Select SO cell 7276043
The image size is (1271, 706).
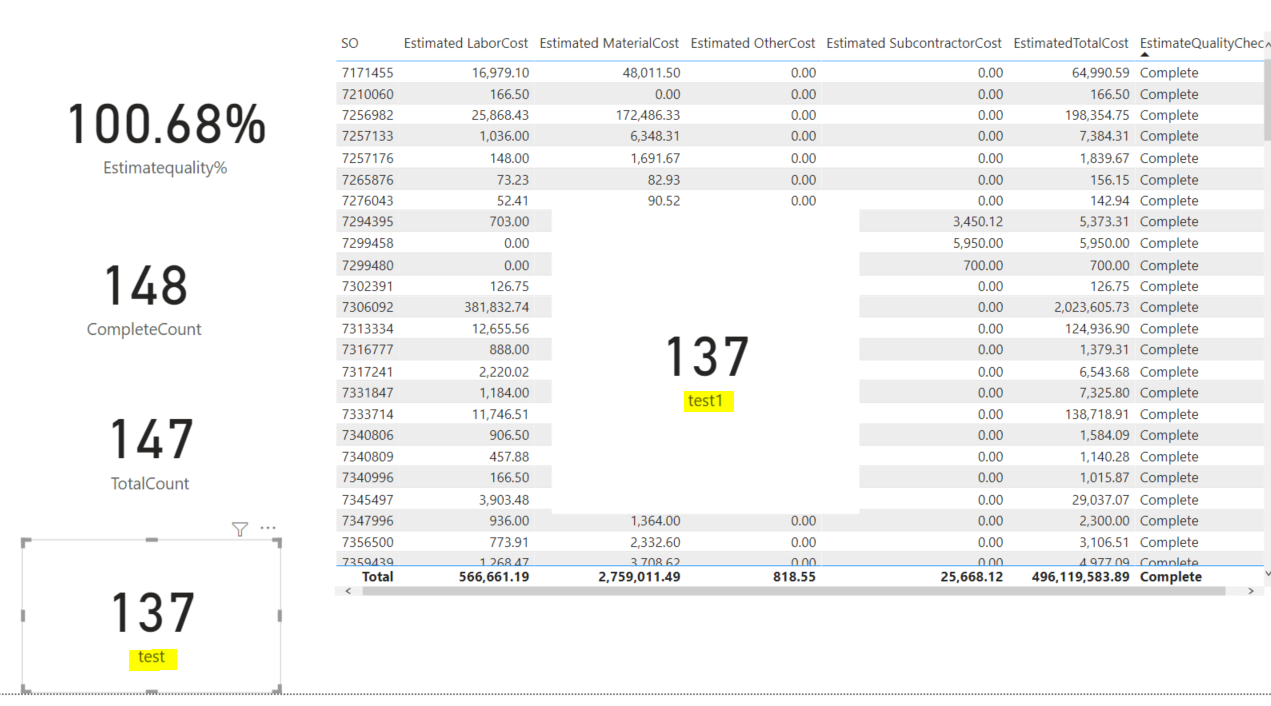point(367,200)
